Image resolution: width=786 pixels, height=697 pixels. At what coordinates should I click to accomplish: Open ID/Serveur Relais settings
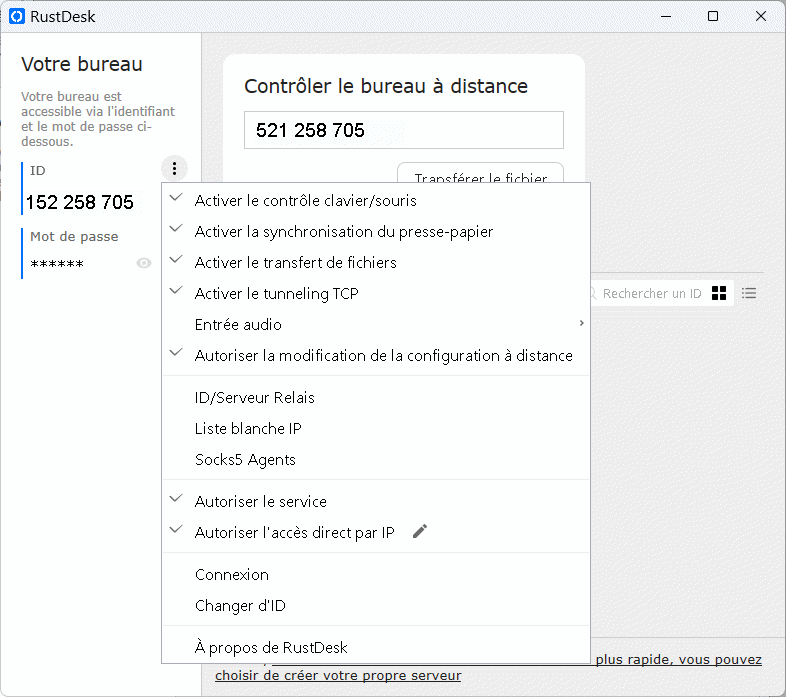[x=376, y=398]
